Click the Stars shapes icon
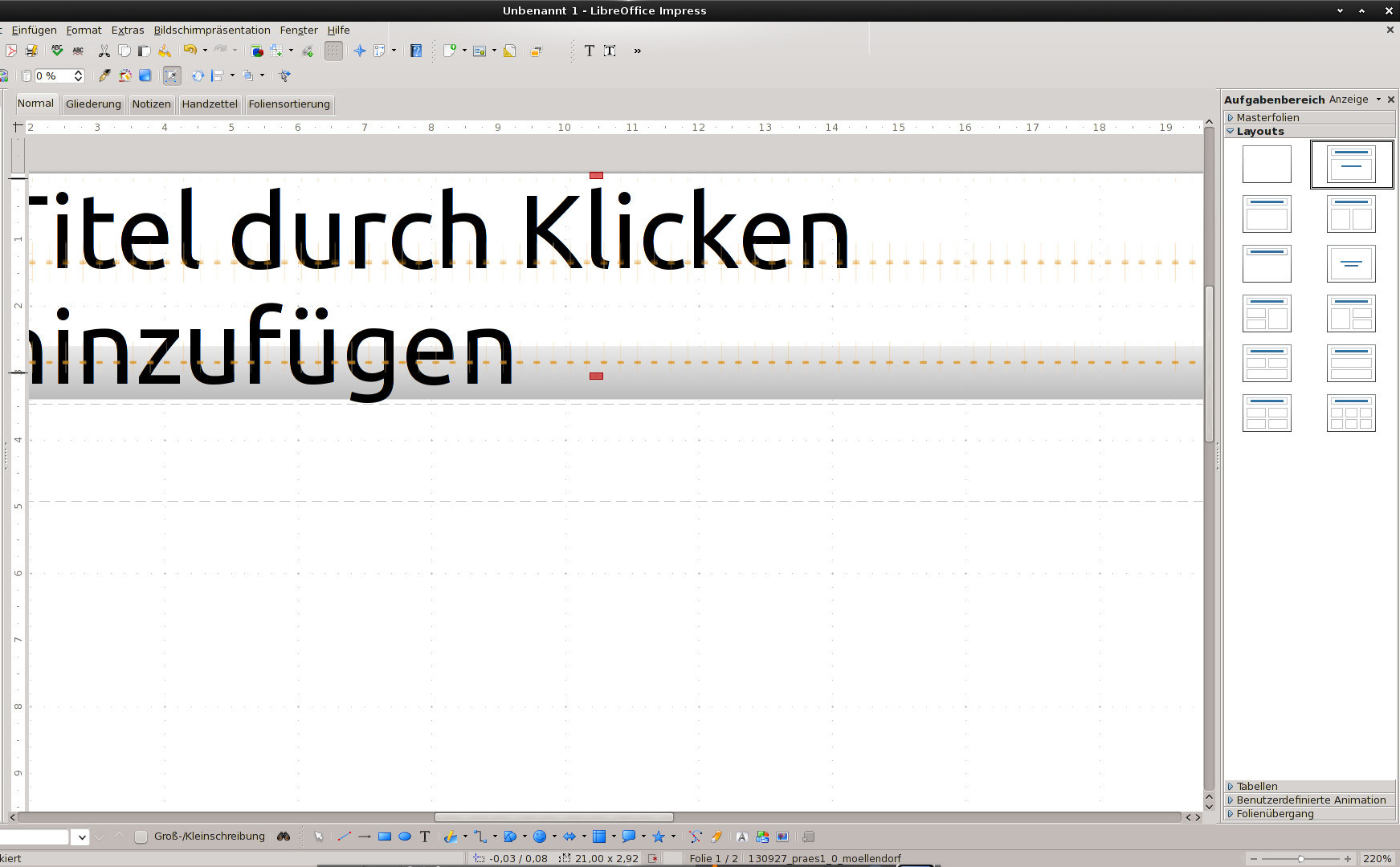The width and height of the screenshot is (1400, 867). (659, 836)
